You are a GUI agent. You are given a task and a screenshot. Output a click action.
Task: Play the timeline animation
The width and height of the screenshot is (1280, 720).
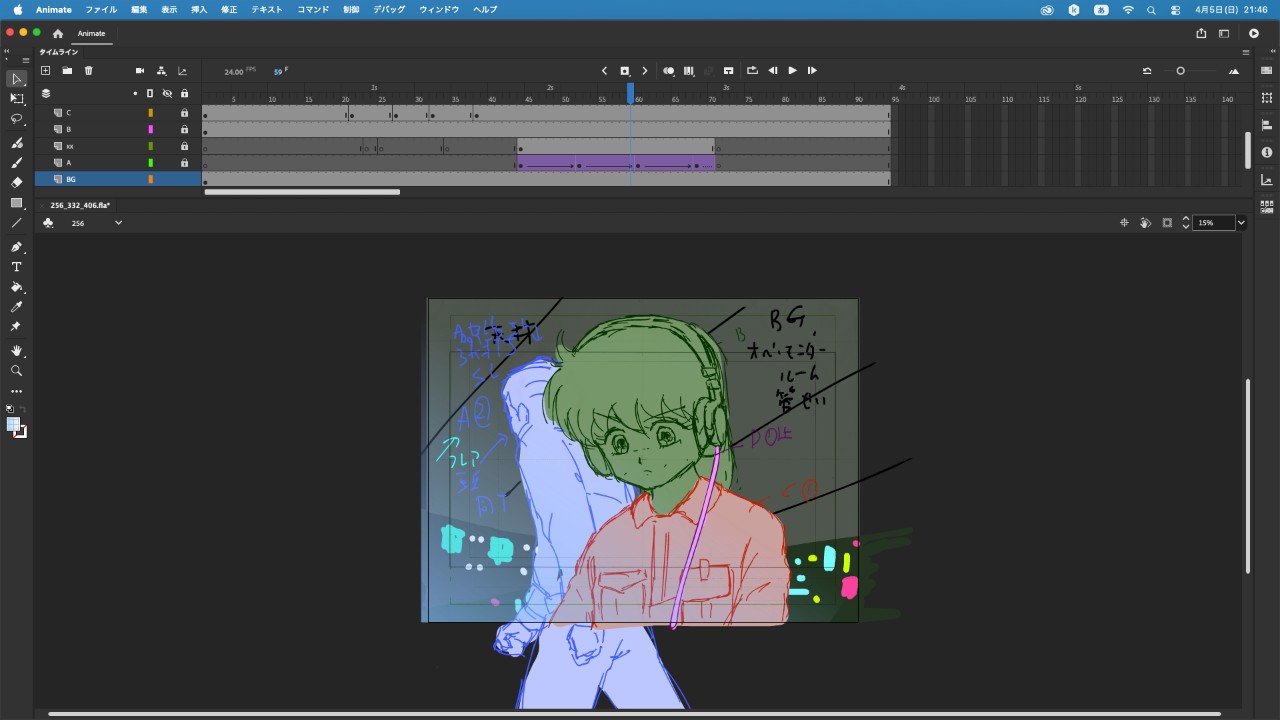point(793,71)
